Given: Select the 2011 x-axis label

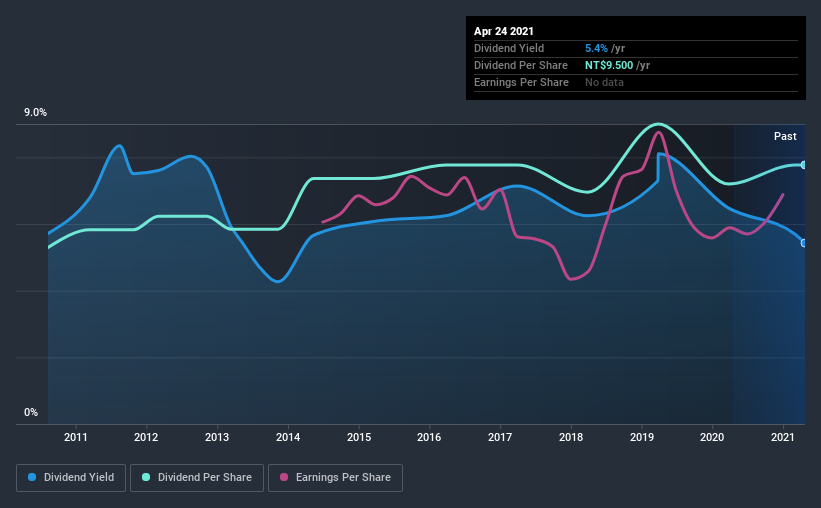Looking at the screenshot, I should click(76, 437).
